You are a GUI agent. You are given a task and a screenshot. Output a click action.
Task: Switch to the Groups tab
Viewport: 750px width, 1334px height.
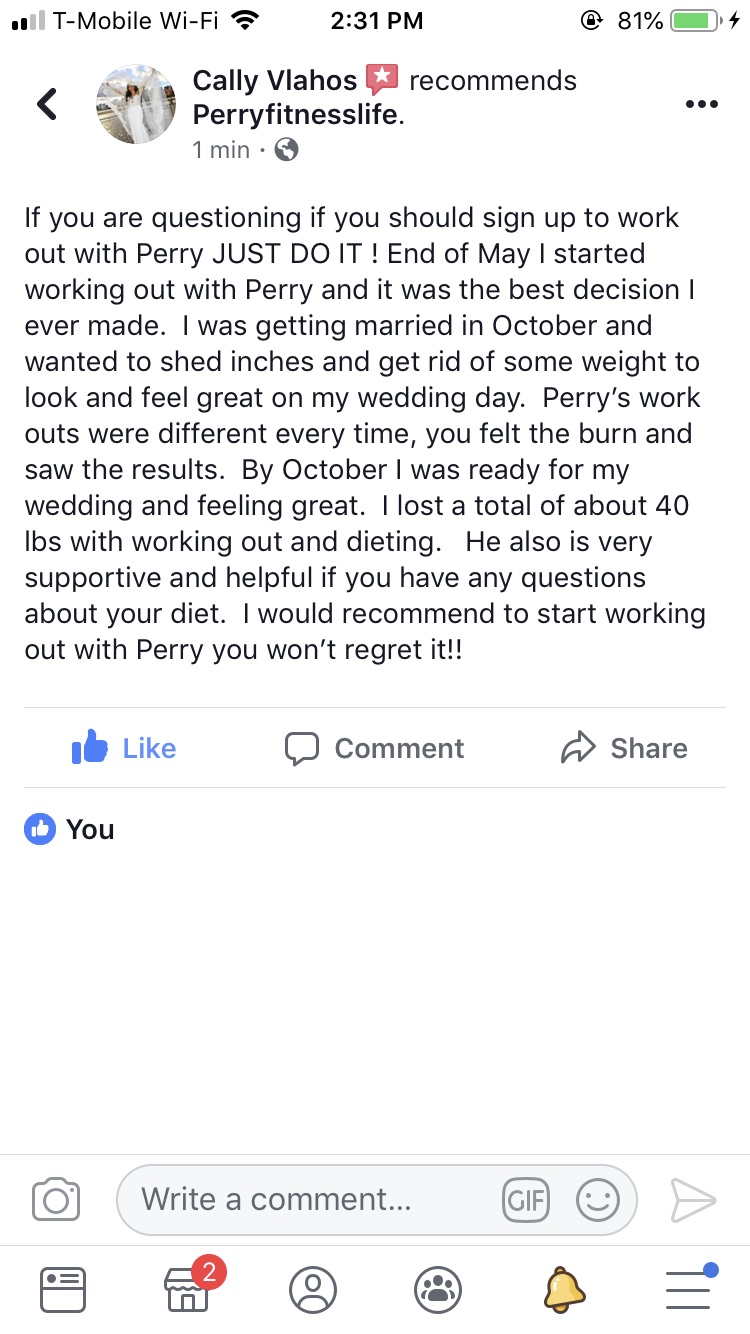438,1289
